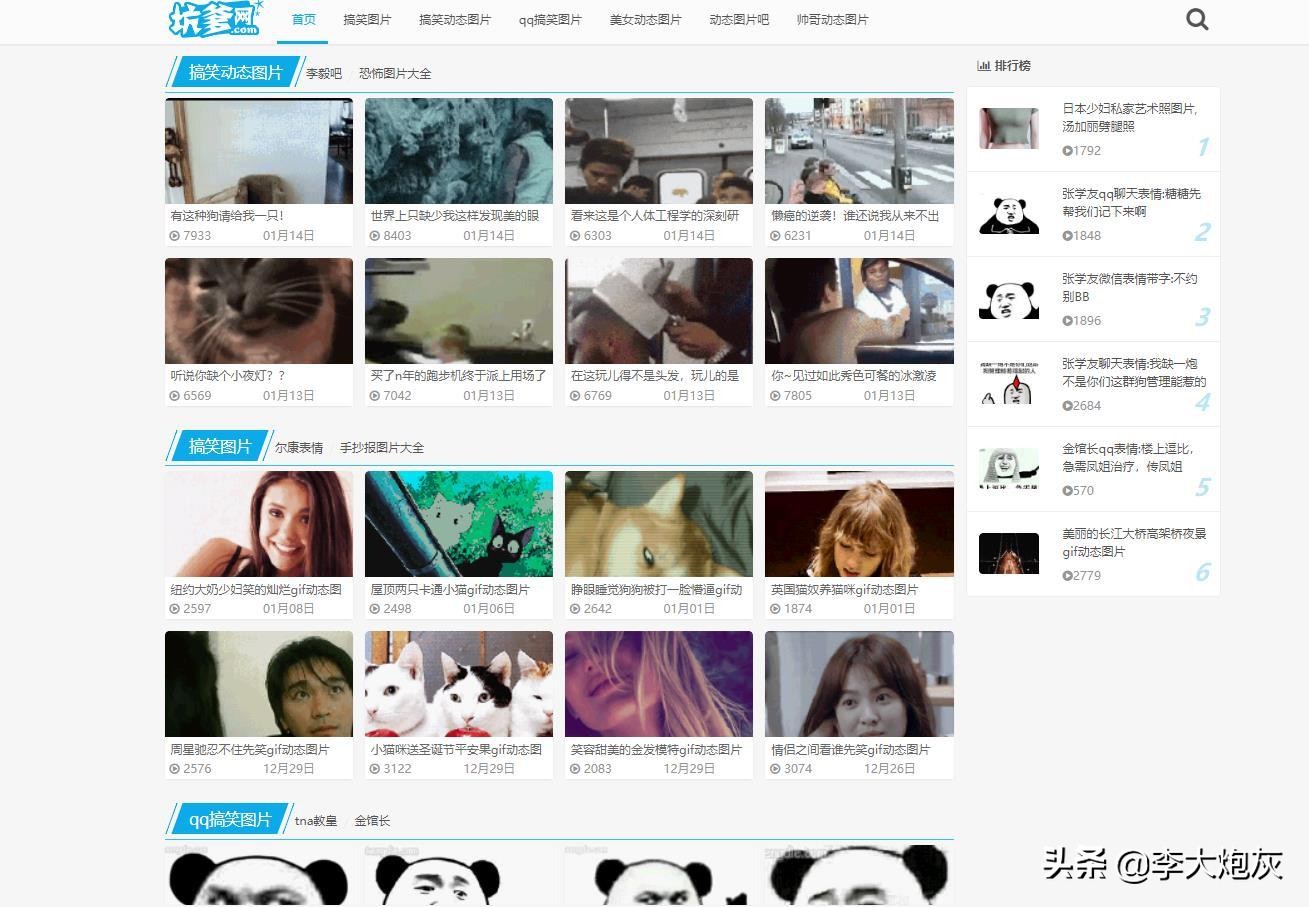Click the view icon under 英国猫奴养猫咪gif动态图片
This screenshot has width=1309, height=907.
point(775,608)
